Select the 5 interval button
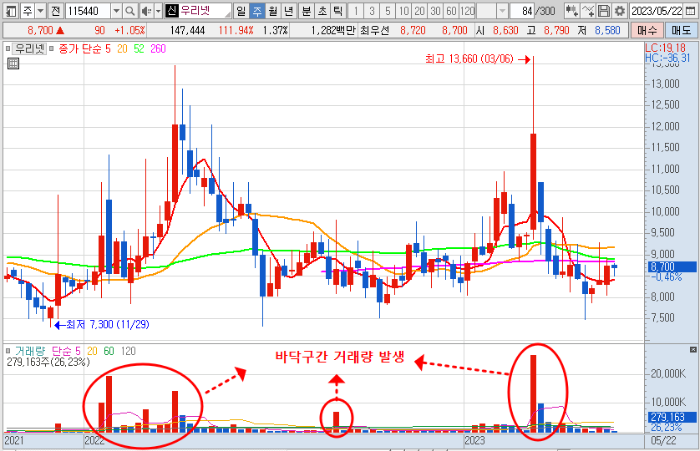 click(388, 10)
